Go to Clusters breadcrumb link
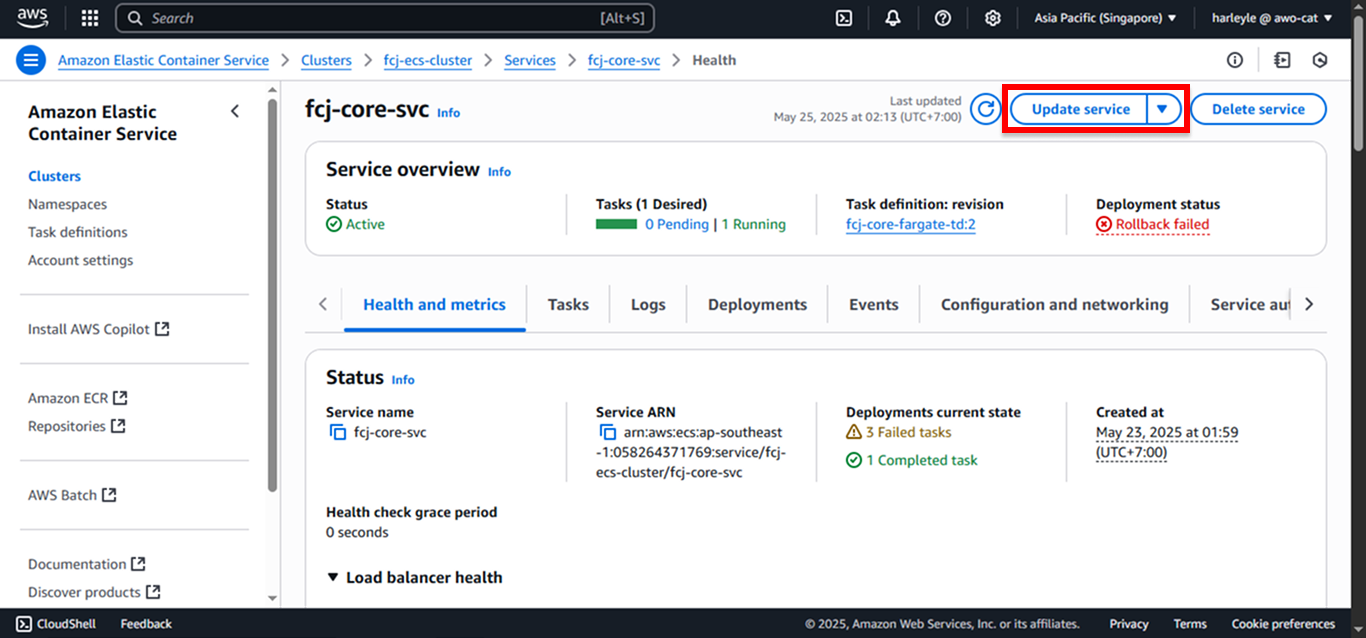Screen dimensions: 1366x638 [x=326, y=60]
